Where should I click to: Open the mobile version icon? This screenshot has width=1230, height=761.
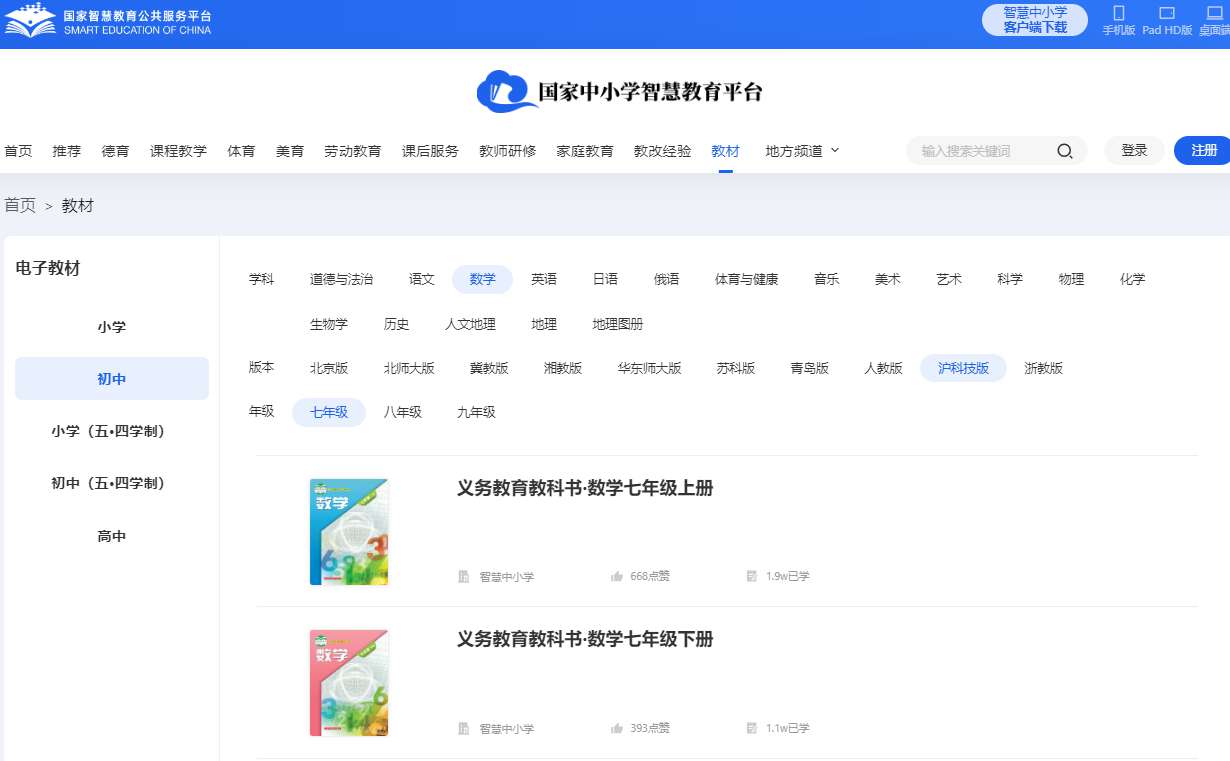(x=1119, y=14)
